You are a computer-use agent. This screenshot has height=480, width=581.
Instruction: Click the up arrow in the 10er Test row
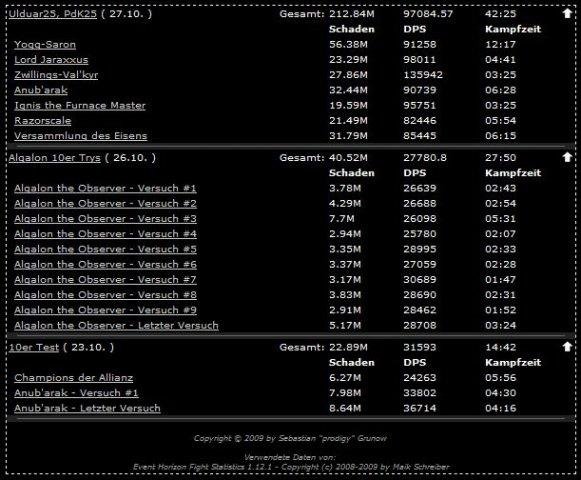coord(567,347)
